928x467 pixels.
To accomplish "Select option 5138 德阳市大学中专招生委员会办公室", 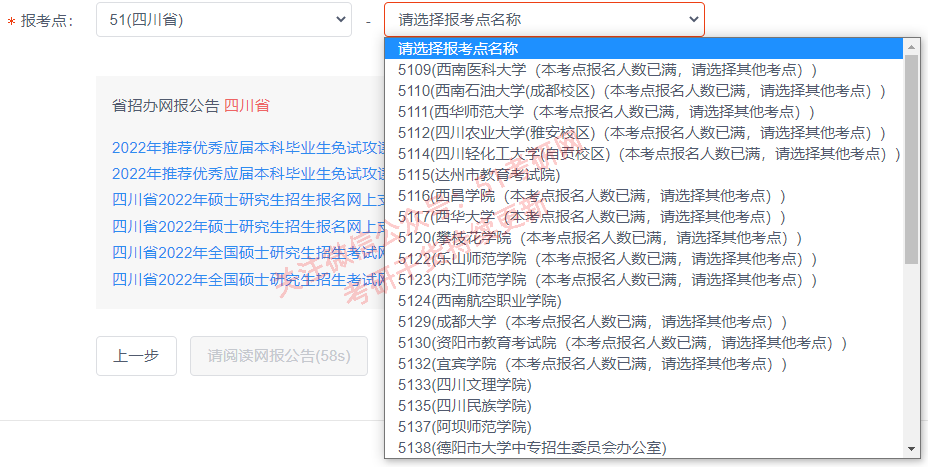I will (x=644, y=448).
